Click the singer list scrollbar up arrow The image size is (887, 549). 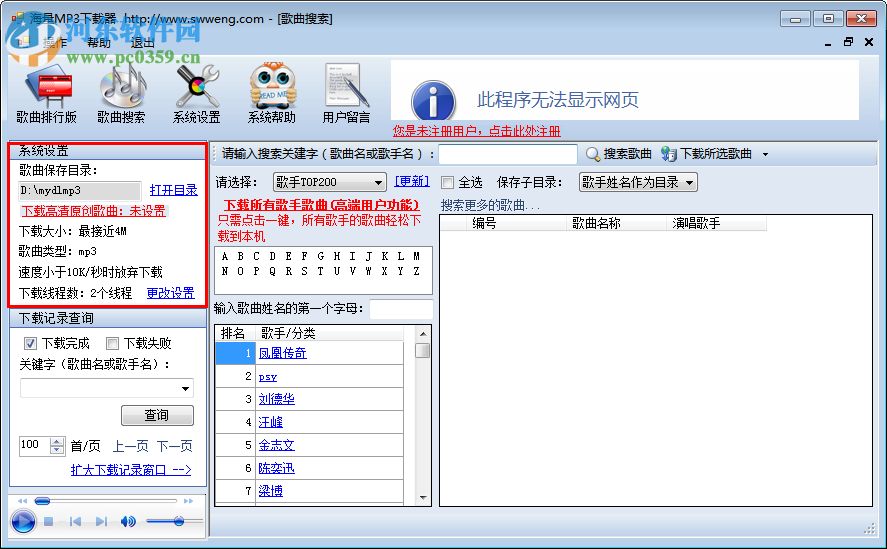(x=423, y=334)
